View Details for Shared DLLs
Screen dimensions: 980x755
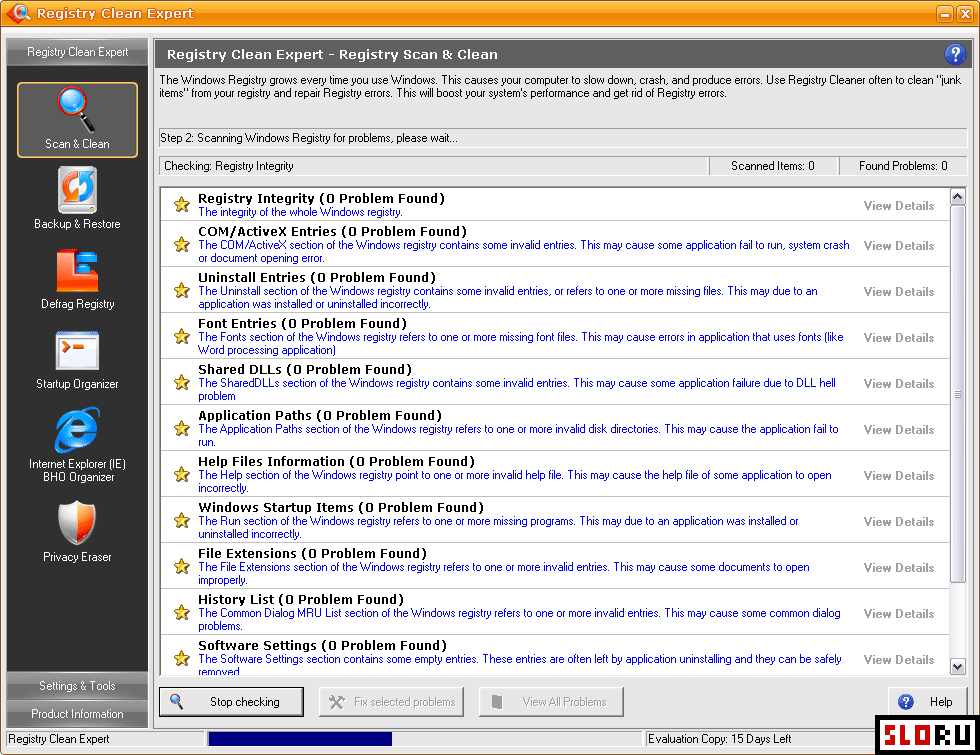[x=899, y=384]
